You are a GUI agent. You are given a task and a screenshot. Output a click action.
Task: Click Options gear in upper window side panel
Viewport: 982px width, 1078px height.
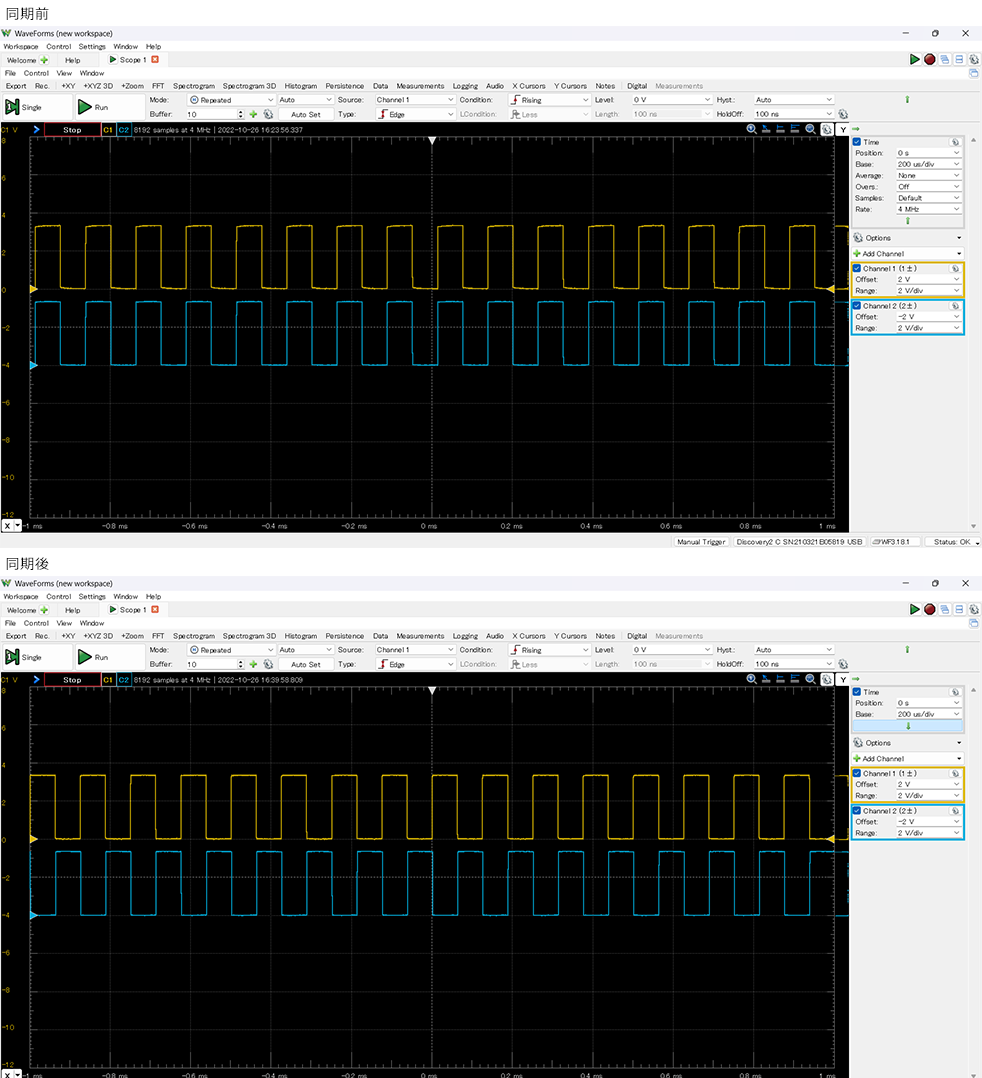point(858,238)
